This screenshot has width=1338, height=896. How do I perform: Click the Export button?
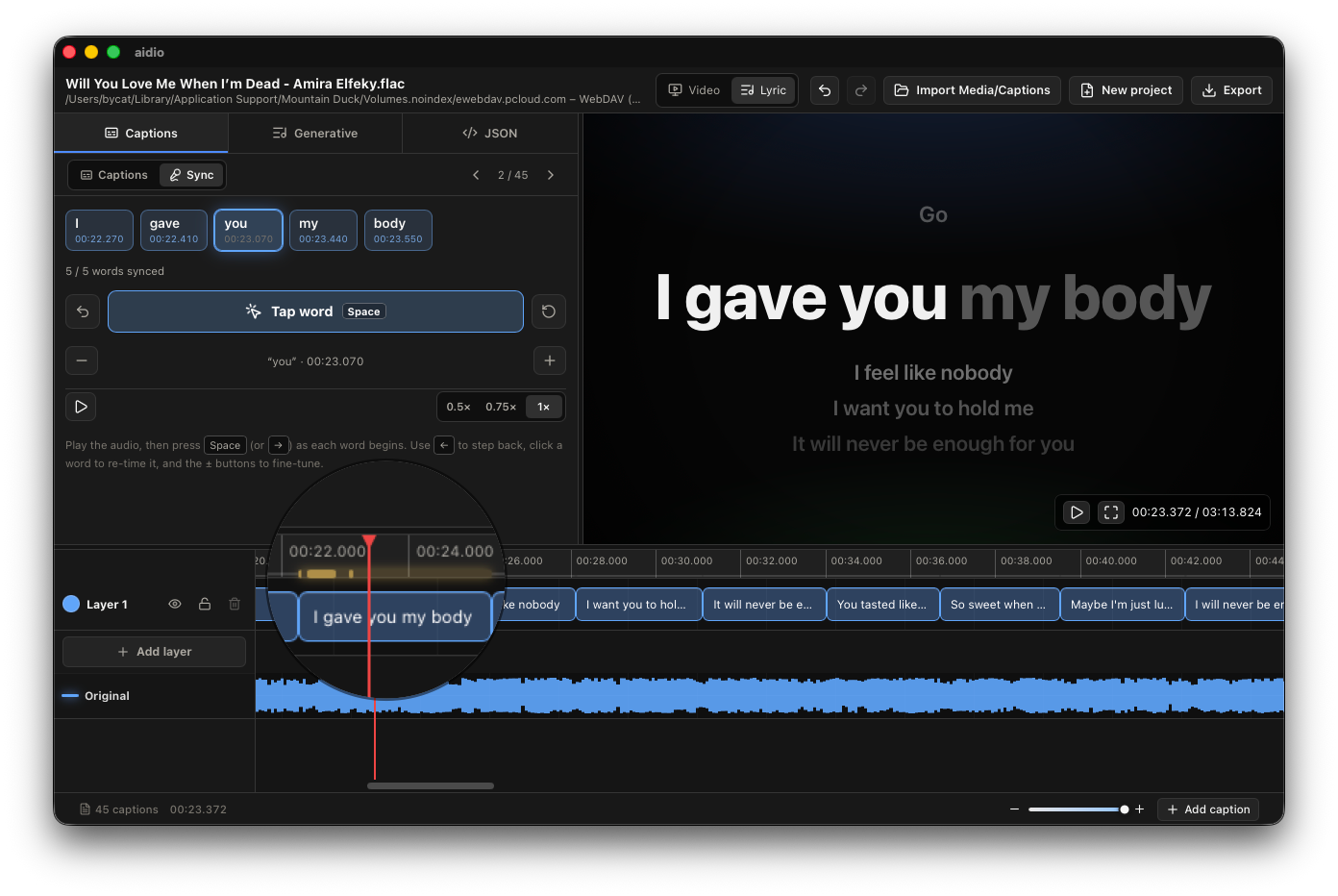(x=1231, y=90)
